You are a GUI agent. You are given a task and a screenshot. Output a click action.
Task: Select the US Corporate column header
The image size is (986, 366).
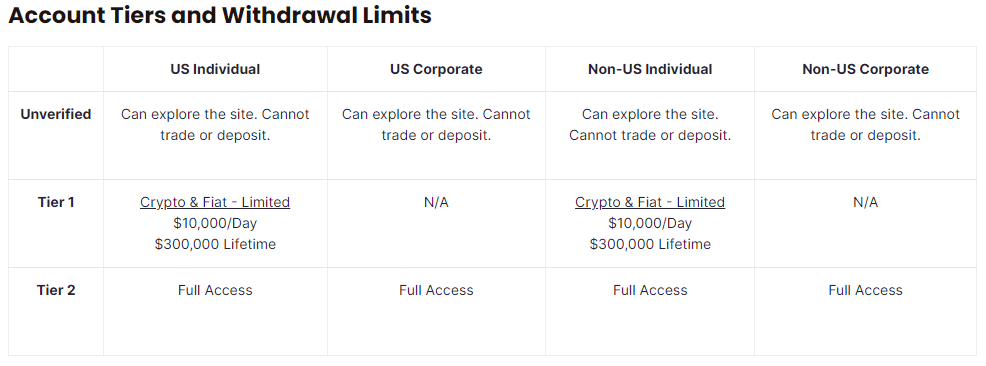point(436,69)
